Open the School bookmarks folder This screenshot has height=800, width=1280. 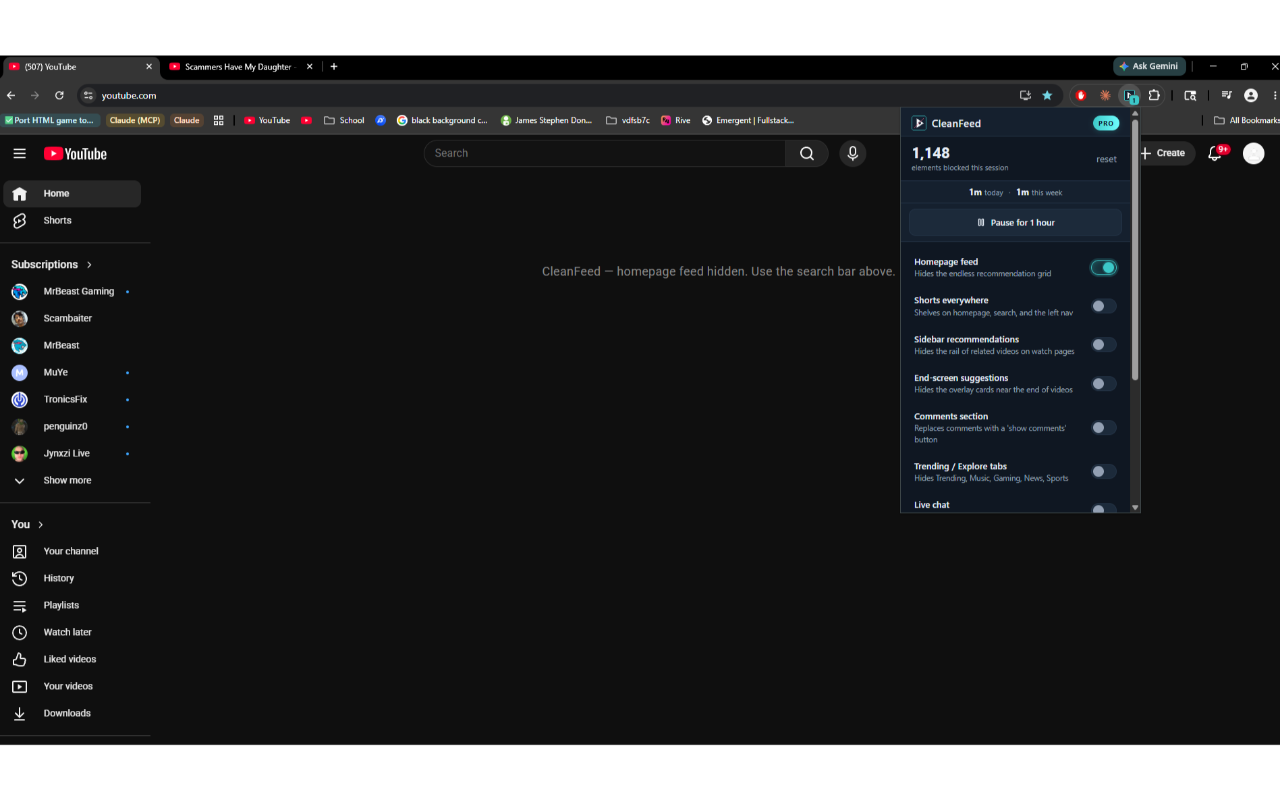pyautogui.click(x=344, y=120)
